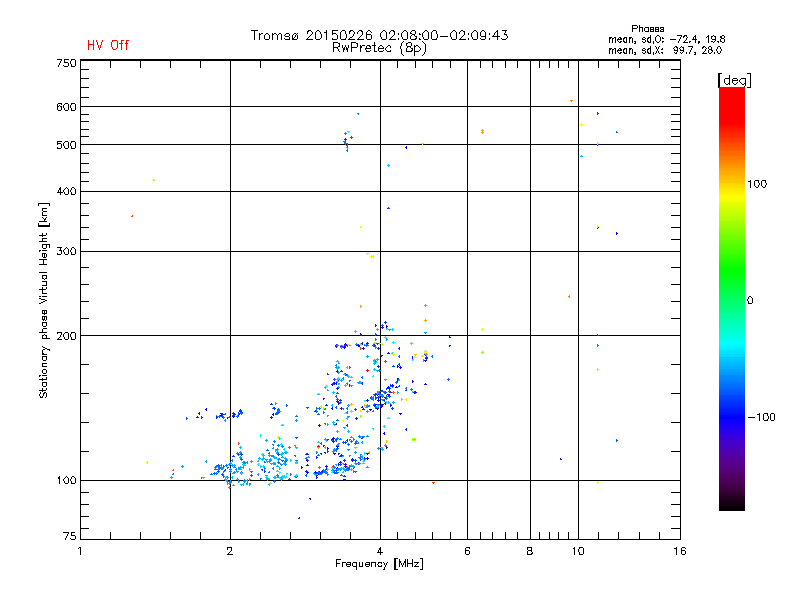
Task: Click the 2 MHz frequency tick label
Action: pos(230,551)
